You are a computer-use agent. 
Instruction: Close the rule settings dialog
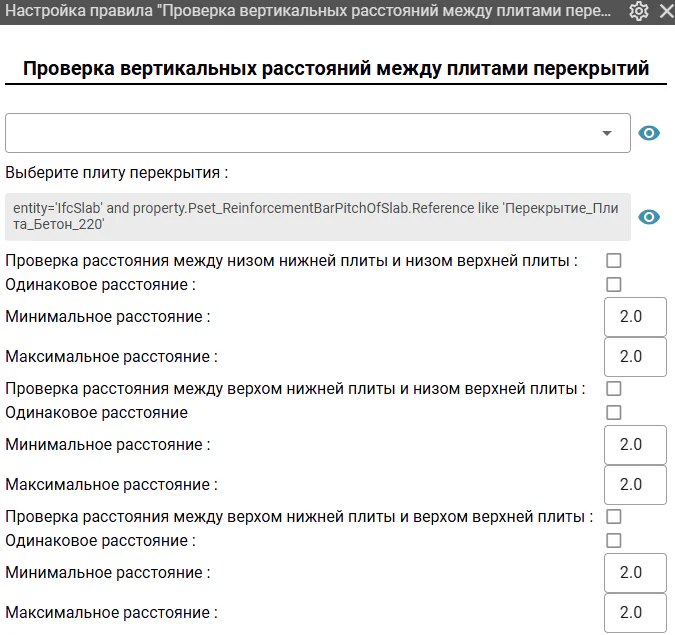(667, 11)
